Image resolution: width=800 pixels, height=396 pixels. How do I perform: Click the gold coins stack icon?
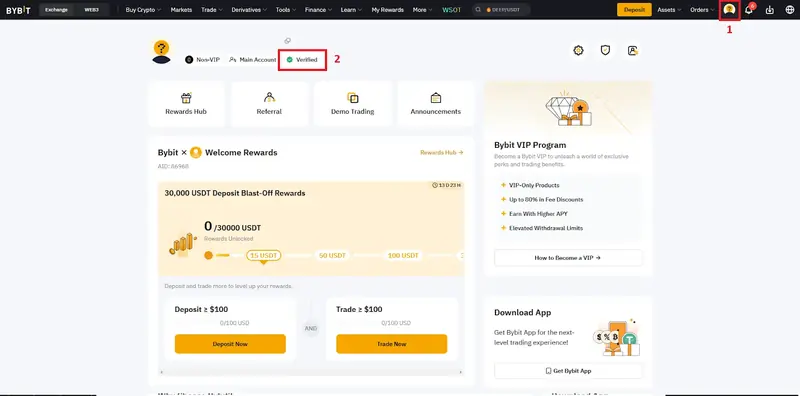coord(183,244)
